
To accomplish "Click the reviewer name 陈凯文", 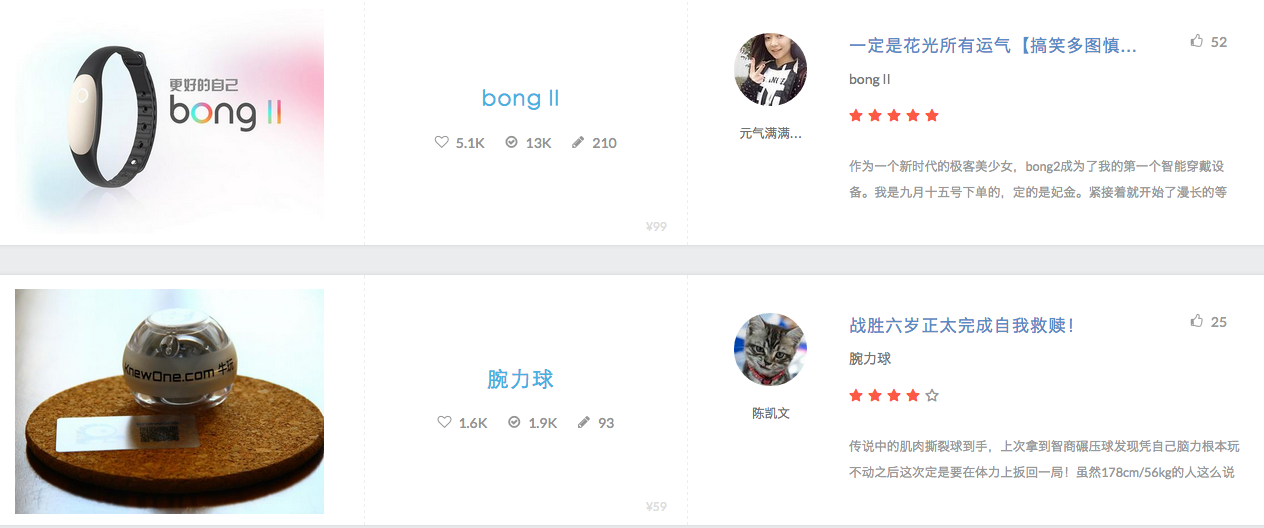I will point(771,413).
